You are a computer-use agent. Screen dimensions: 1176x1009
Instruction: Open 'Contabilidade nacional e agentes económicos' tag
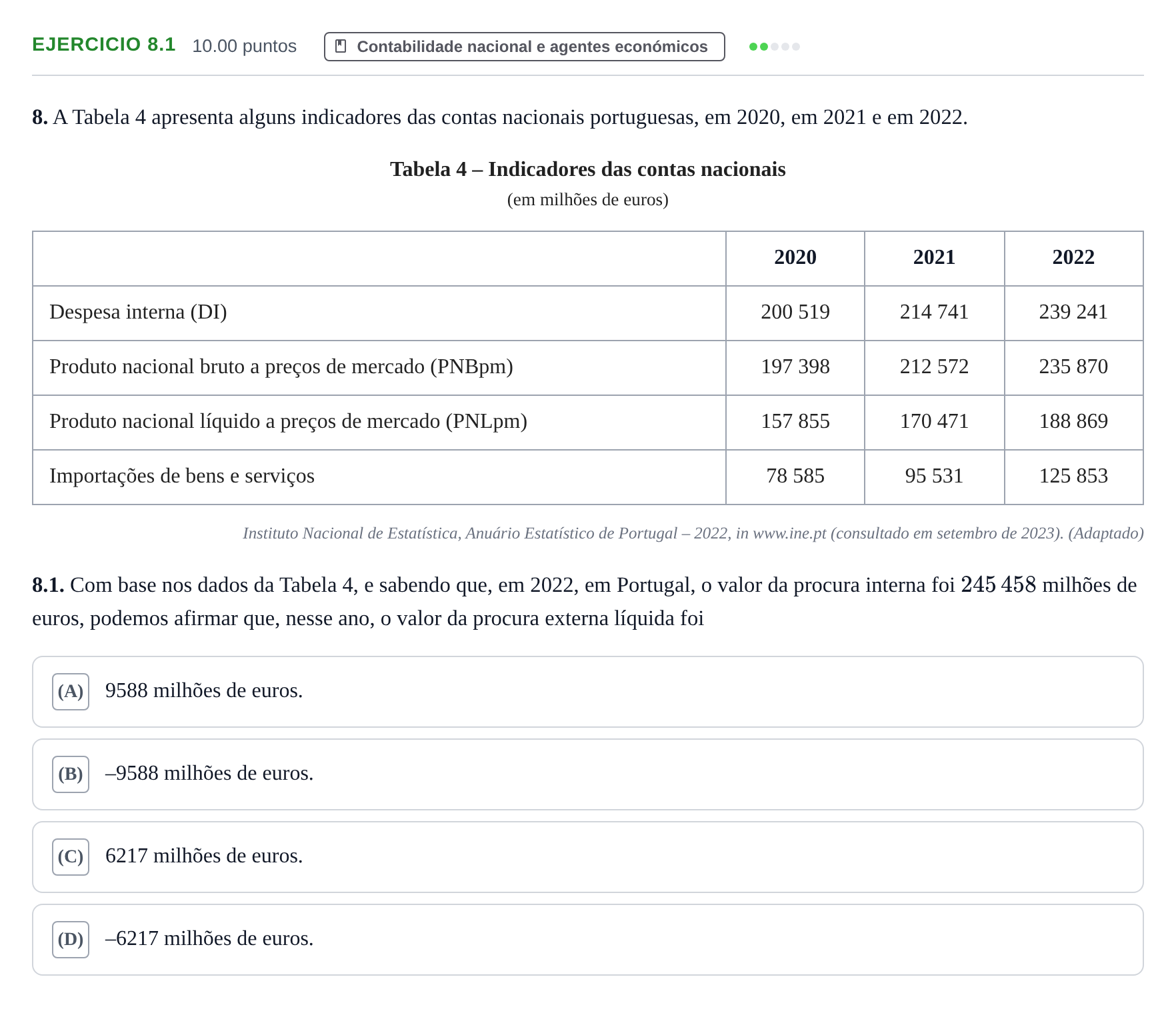pyautogui.click(x=524, y=47)
